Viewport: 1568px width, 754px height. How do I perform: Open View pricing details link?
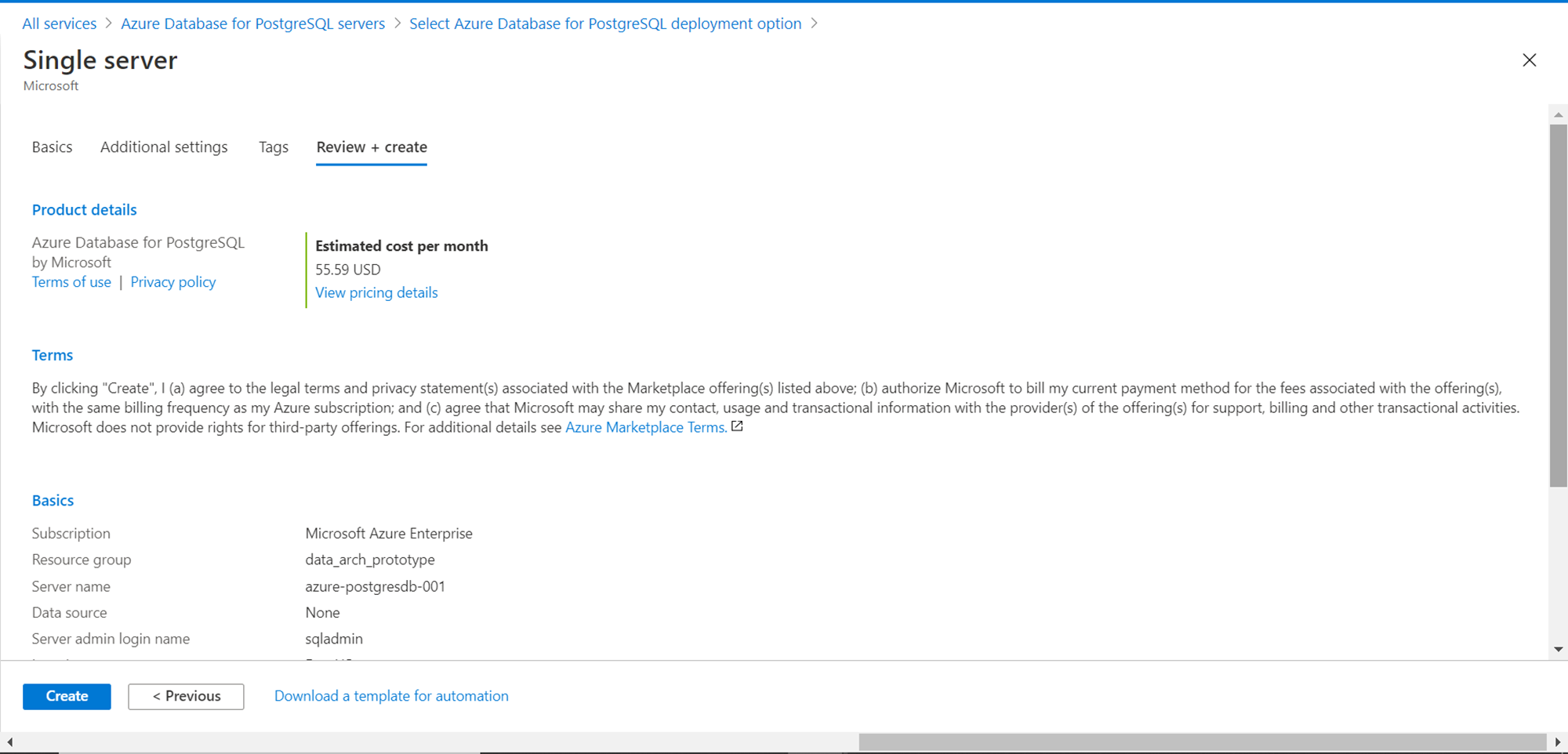376,292
